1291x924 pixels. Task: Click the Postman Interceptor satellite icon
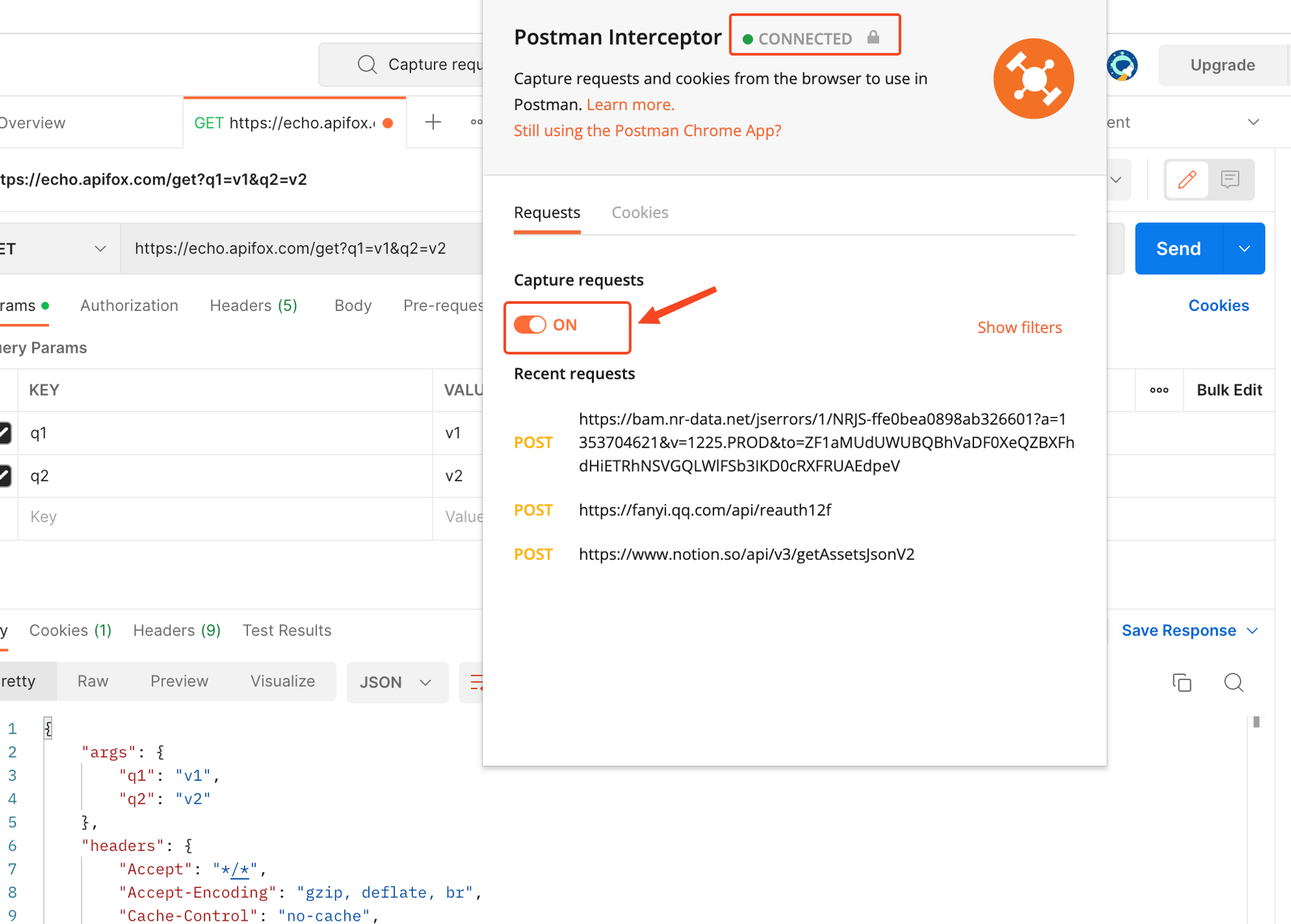pyautogui.click(x=1033, y=78)
